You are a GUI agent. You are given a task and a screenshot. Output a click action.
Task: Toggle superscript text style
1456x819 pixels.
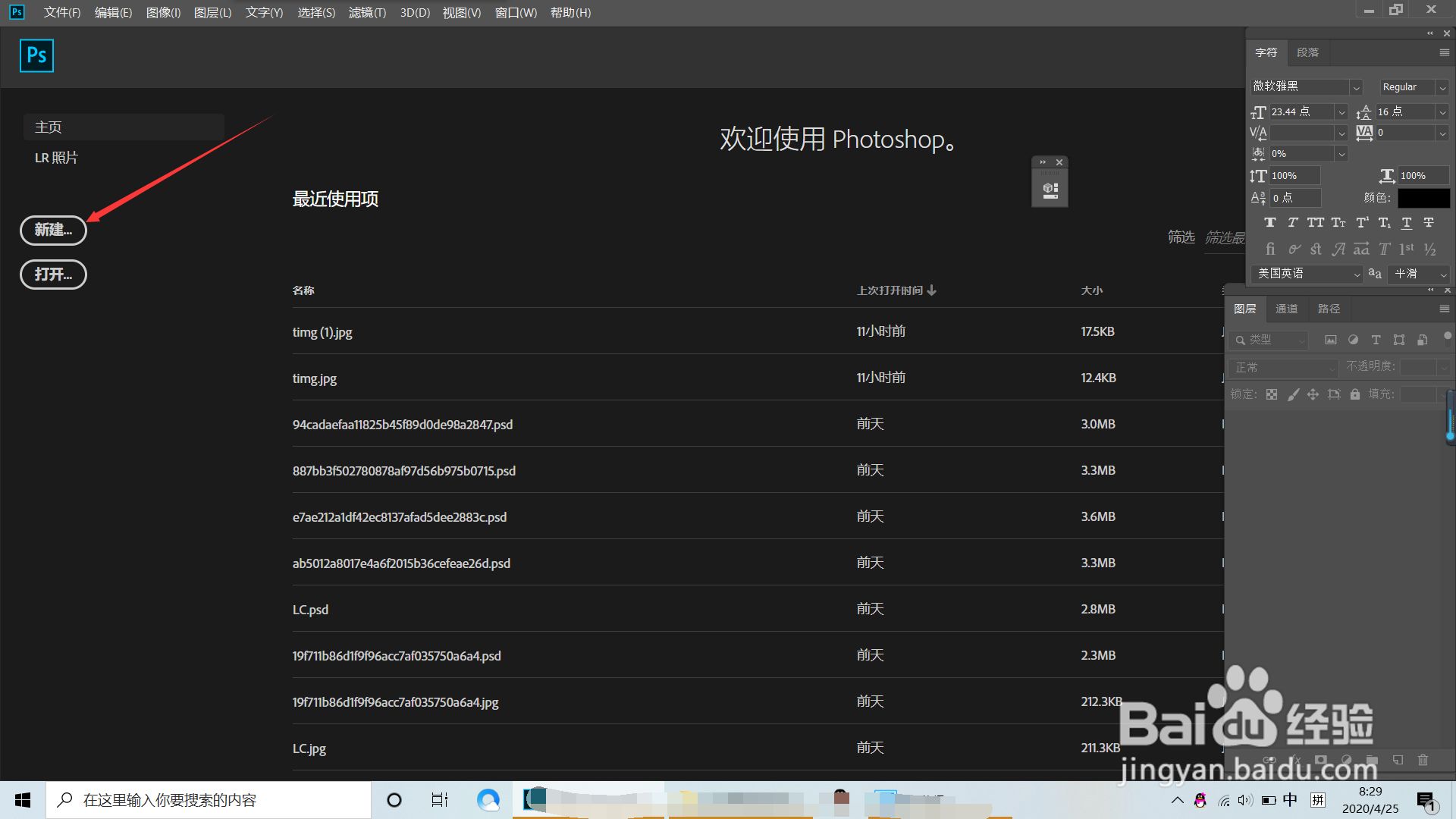click(1362, 223)
